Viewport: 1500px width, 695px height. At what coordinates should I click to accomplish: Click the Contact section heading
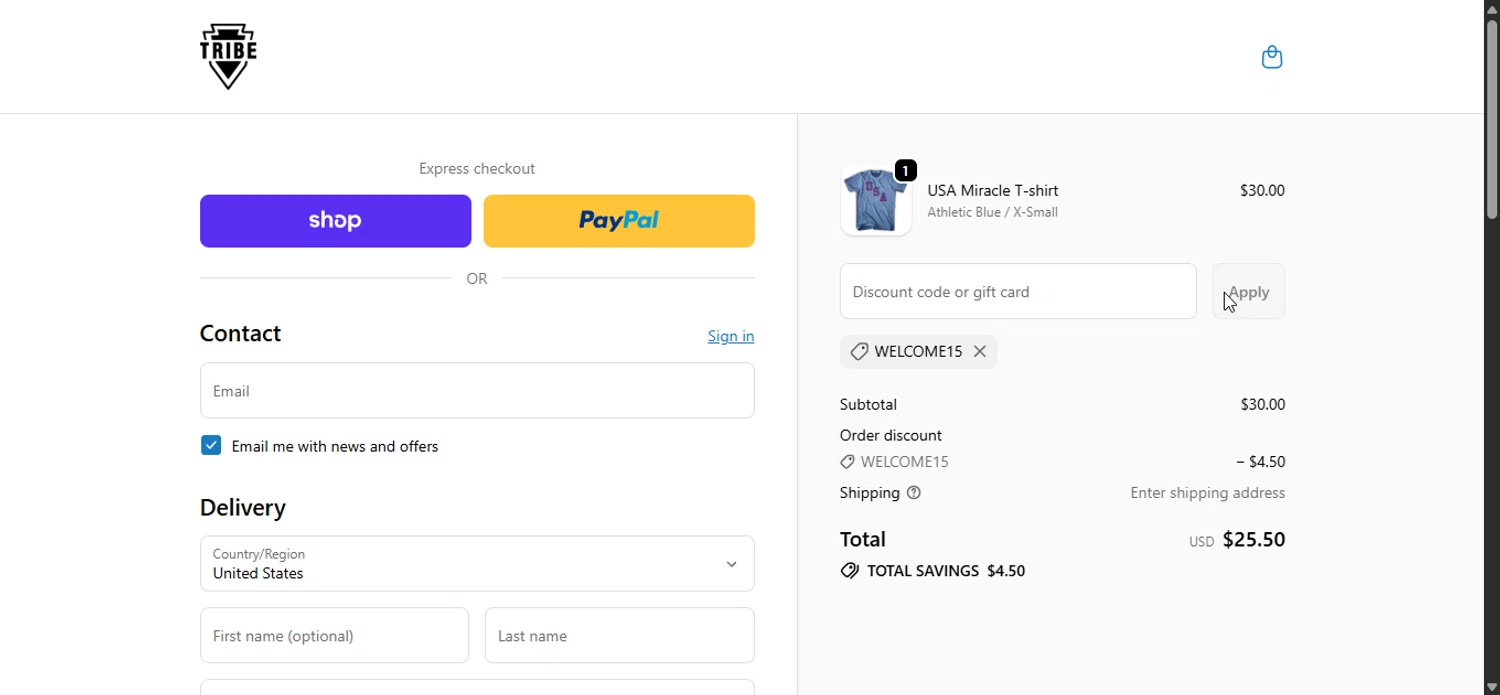pos(240,333)
